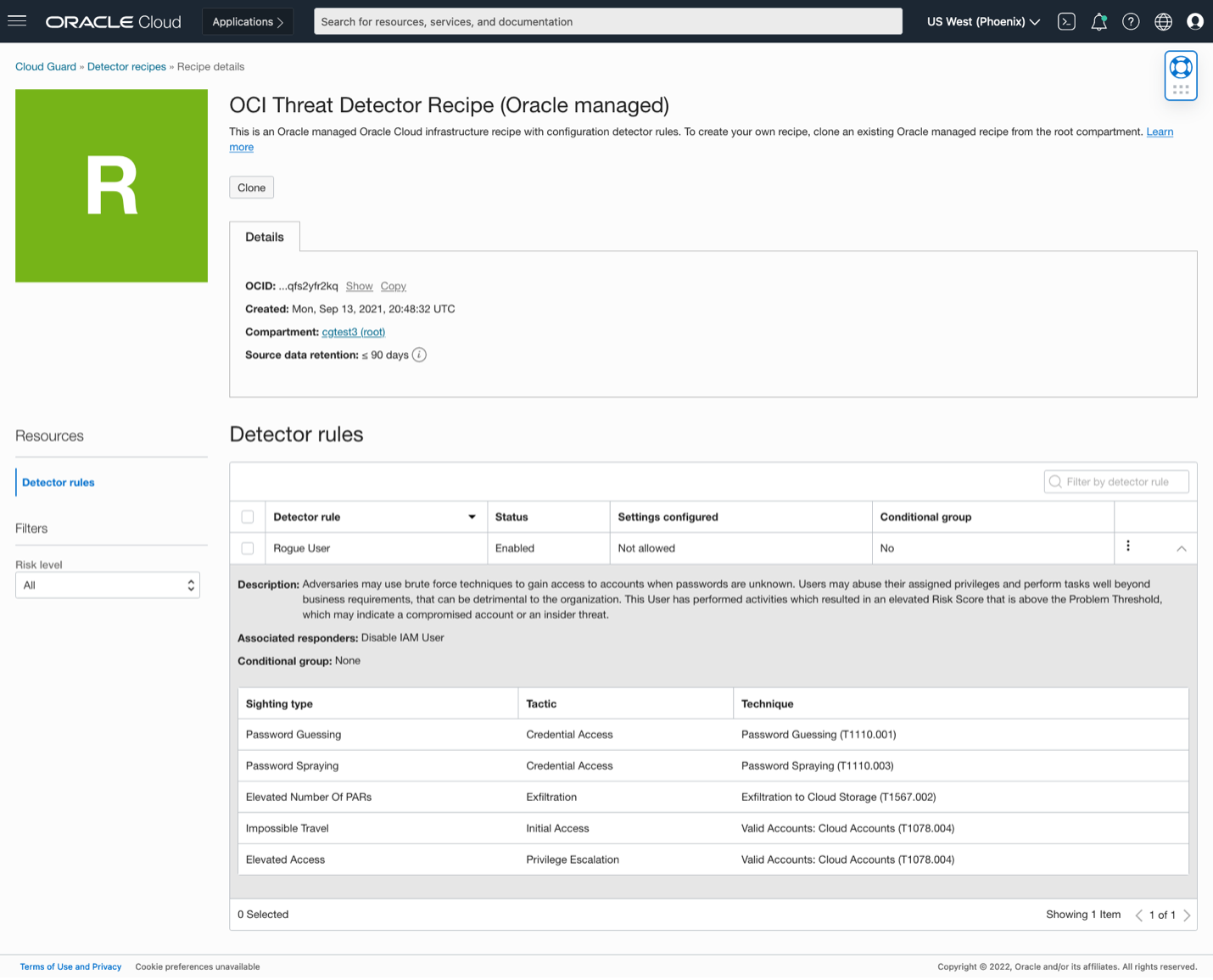Click the Exfiltration tactic cell
The height and width of the screenshot is (980, 1213).
(x=551, y=798)
